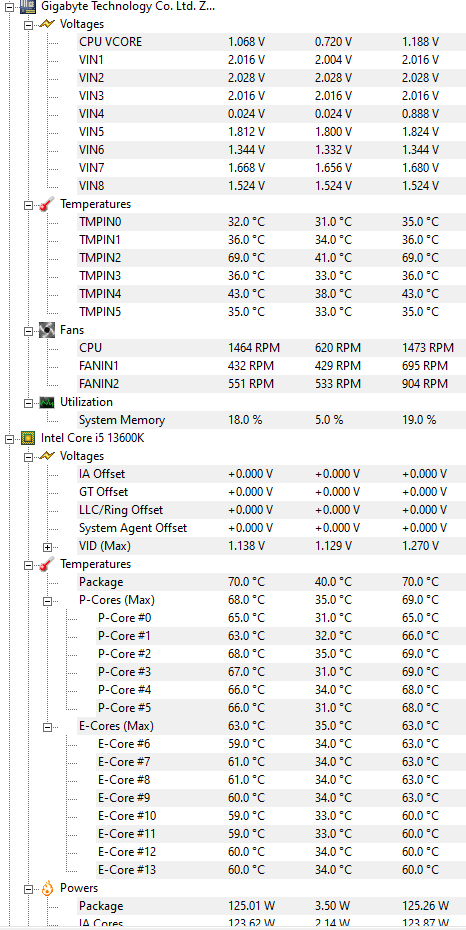The image size is (466, 930).
Task: Click the Intel Core i5 CPU chip icon
Action: pos(28,438)
